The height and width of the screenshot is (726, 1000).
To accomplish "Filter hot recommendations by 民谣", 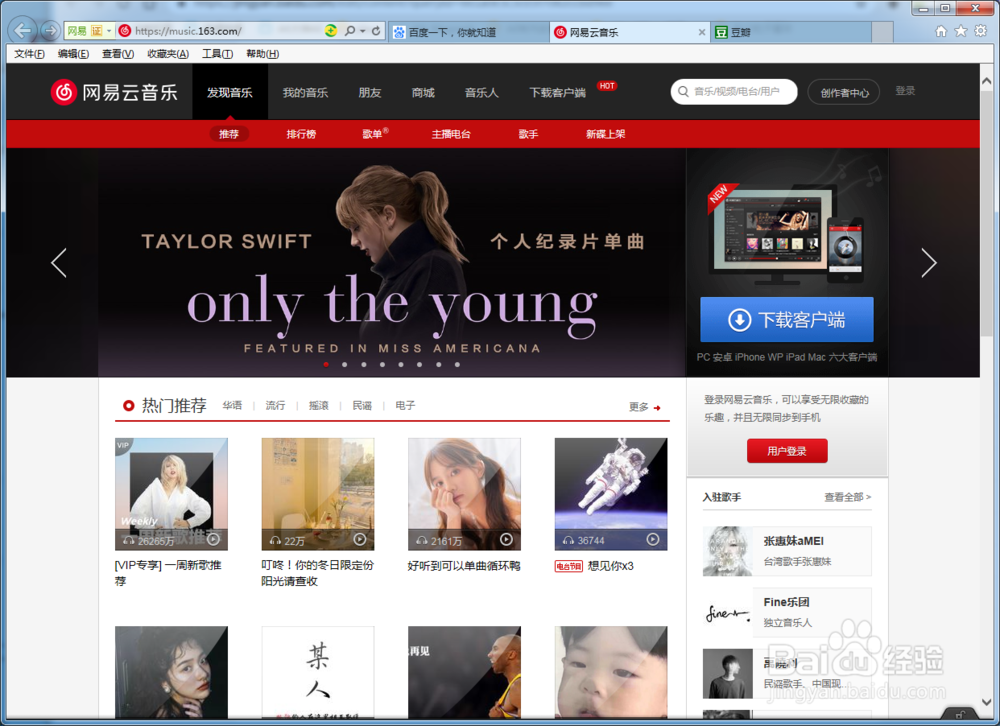I will (362, 405).
